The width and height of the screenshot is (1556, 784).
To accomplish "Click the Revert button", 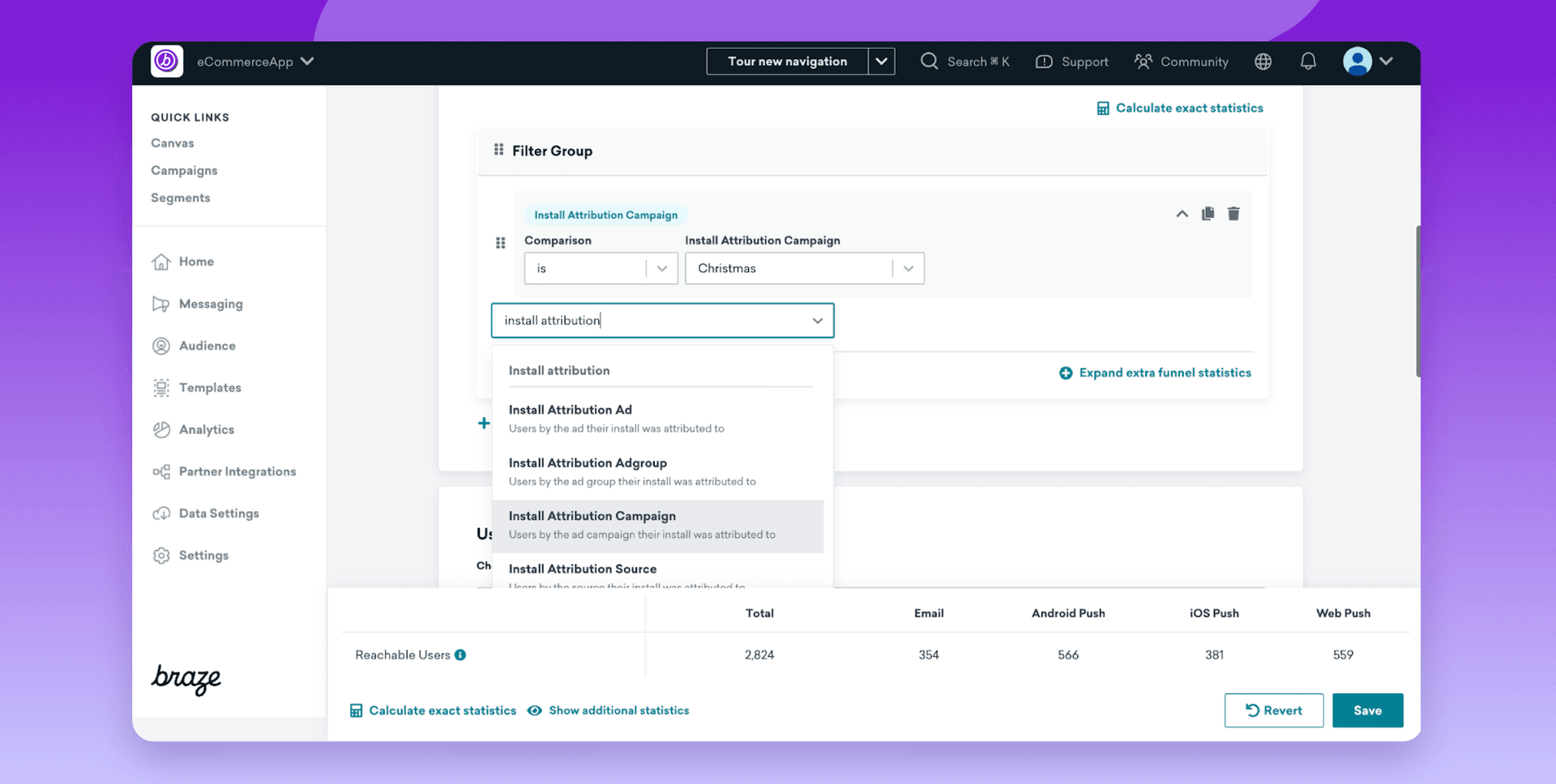I will (1273, 710).
